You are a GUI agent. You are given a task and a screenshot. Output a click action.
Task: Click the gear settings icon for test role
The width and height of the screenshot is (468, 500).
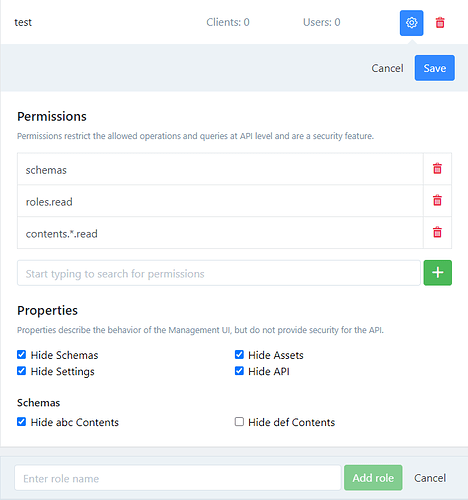pyautogui.click(x=411, y=23)
